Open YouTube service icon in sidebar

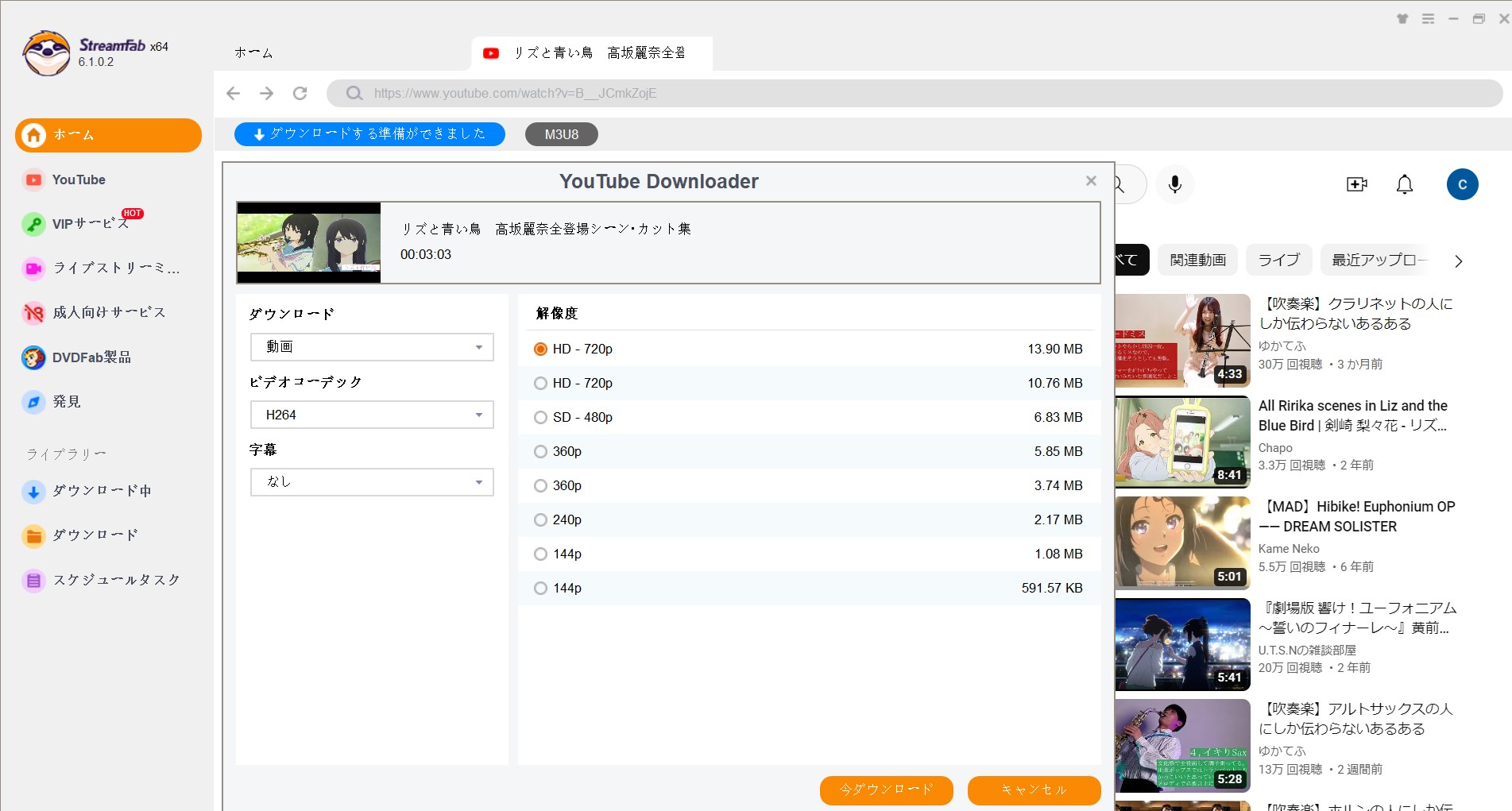click(x=33, y=180)
